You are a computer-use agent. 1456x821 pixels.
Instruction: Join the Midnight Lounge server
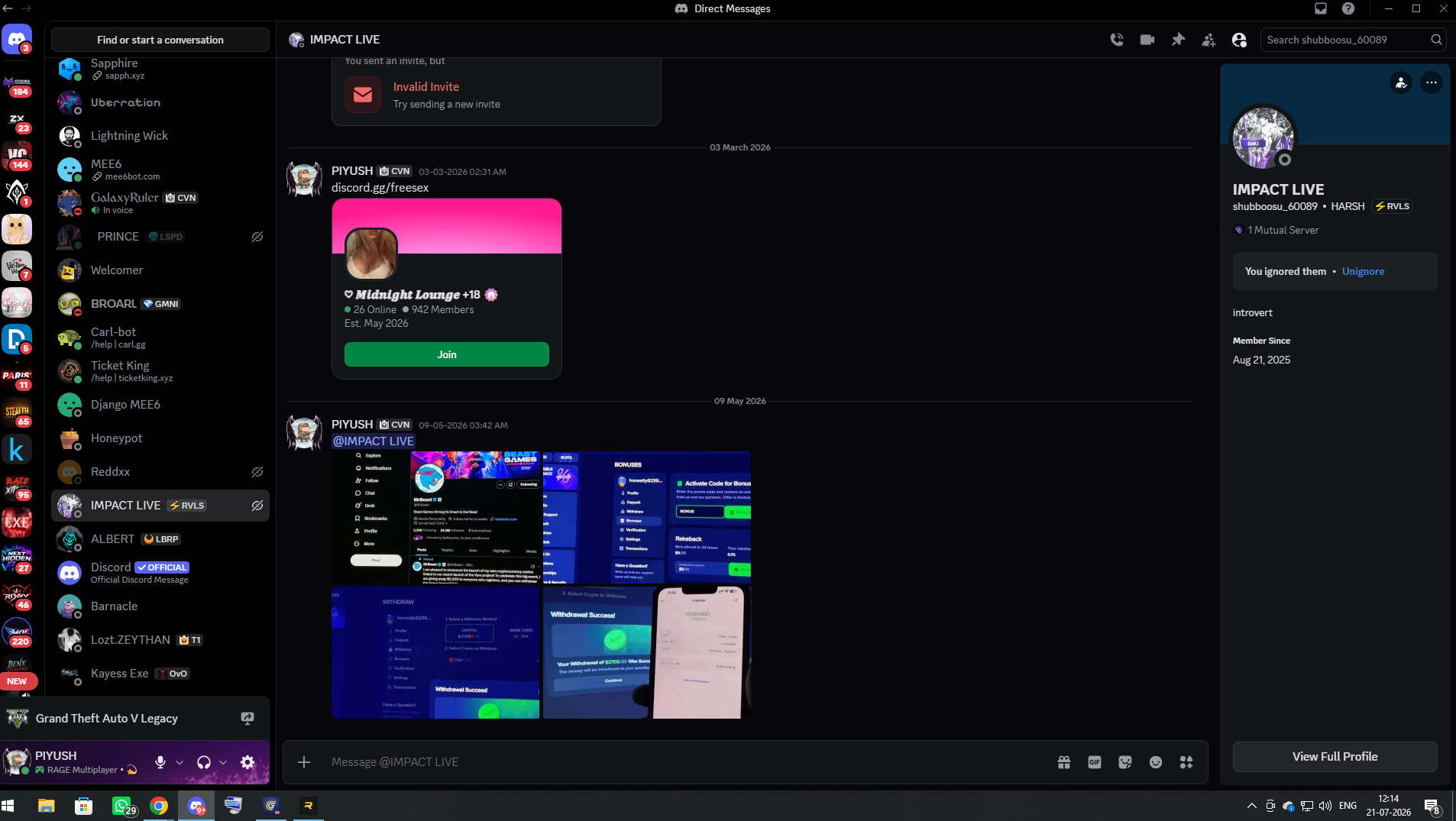[447, 354]
